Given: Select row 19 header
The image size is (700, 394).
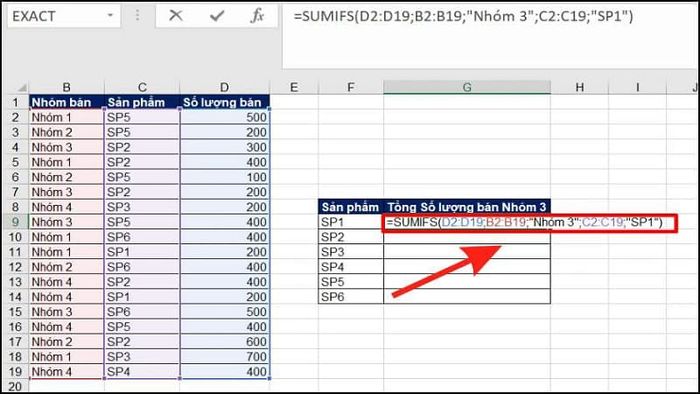Looking at the screenshot, I should click(15, 372).
